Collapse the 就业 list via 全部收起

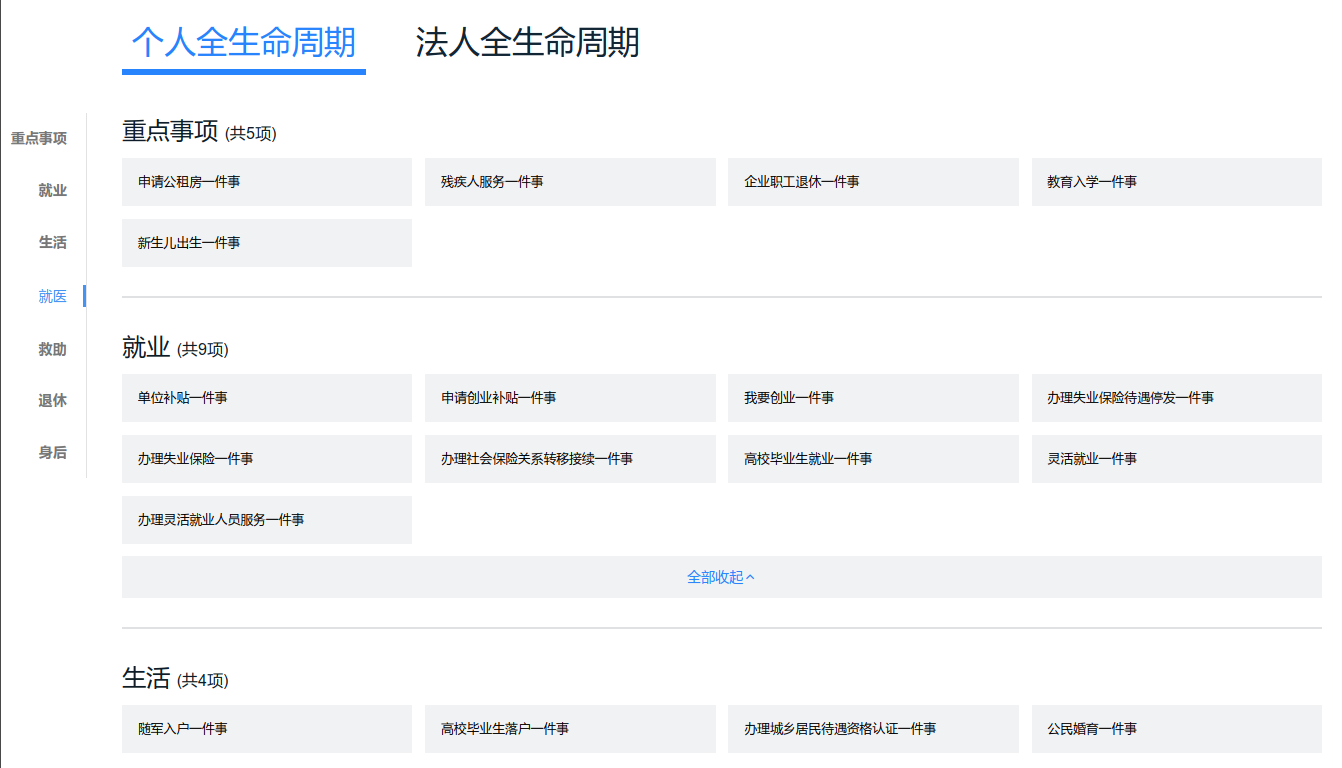[x=721, y=576]
